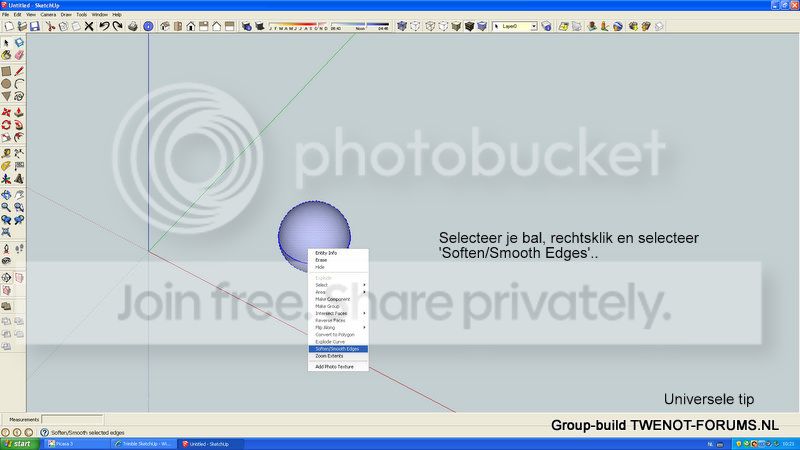Pick the Zoom magnifier tool
The image size is (800, 450).
pyautogui.click(x=6, y=207)
